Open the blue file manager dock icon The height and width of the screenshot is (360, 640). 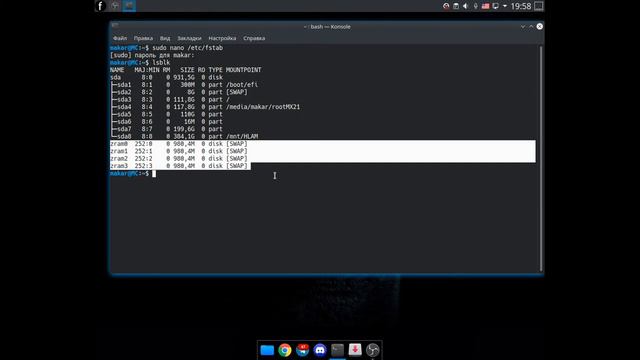pyautogui.click(x=267, y=350)
